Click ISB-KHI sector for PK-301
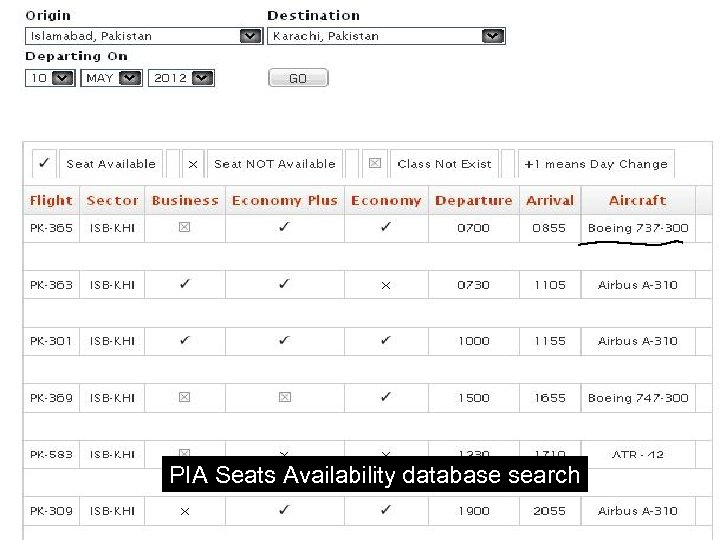The width and height of the screenshot is (720, 540). tap(112, 341)
